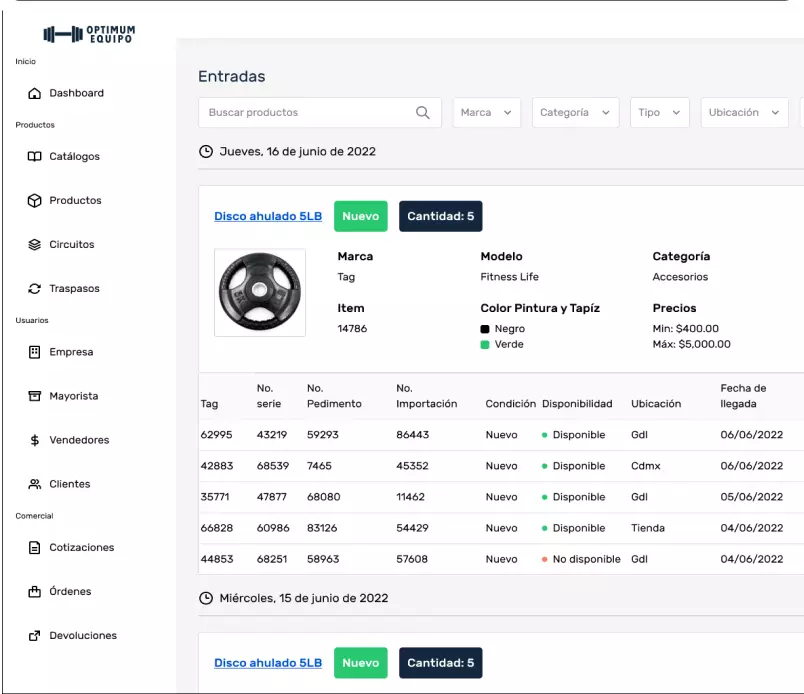
Task: Click the search magnifier icon
Action: pos(423,113)
